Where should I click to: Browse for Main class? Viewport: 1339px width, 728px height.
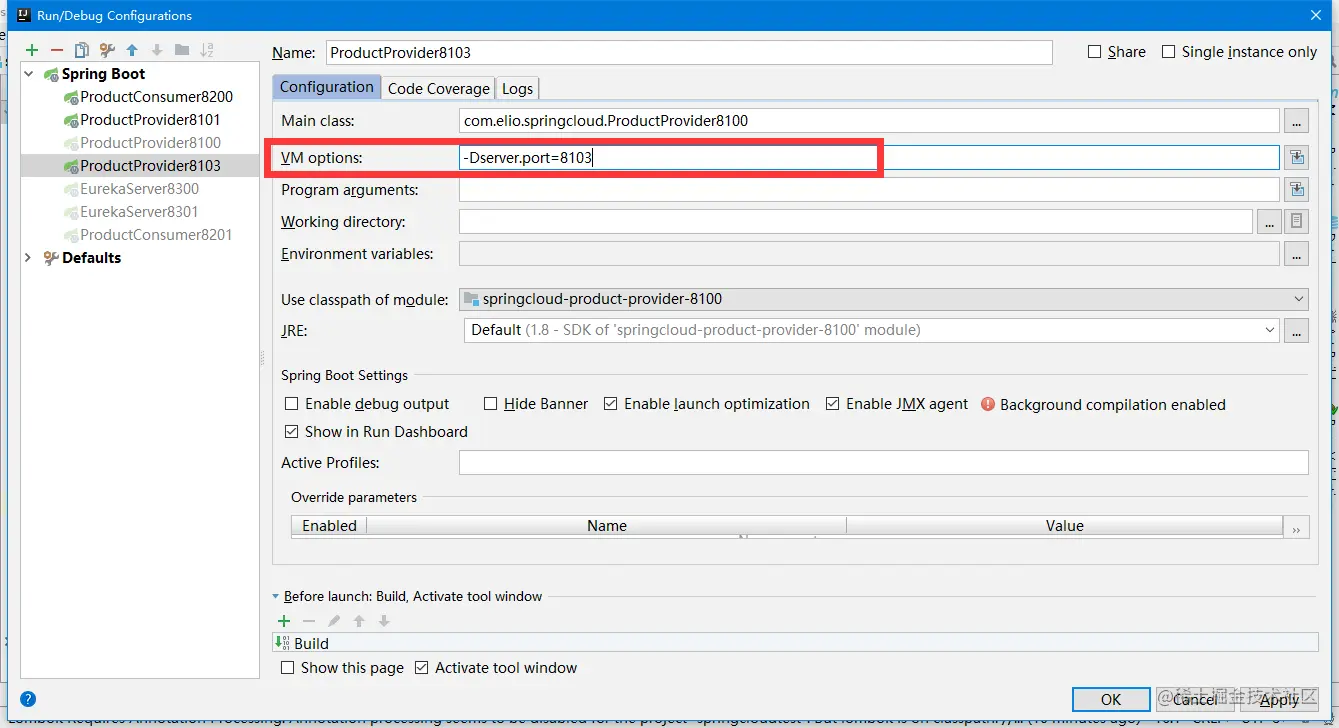click(1296, 121)
